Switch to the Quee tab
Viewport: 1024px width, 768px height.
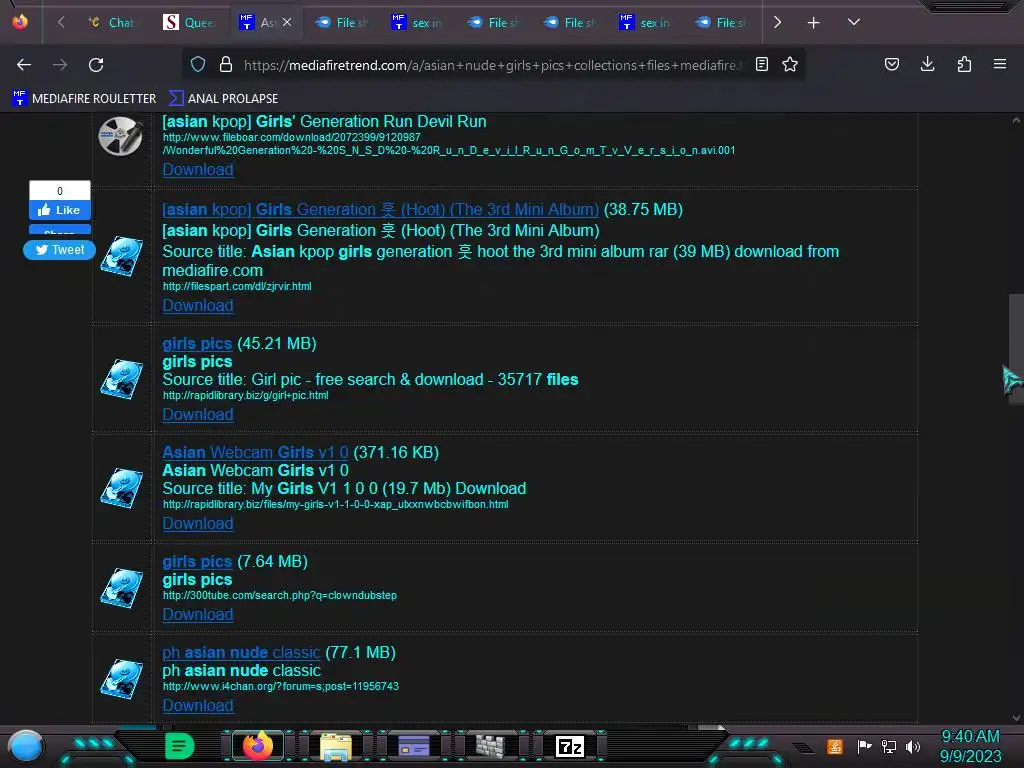tap(189, 23)
